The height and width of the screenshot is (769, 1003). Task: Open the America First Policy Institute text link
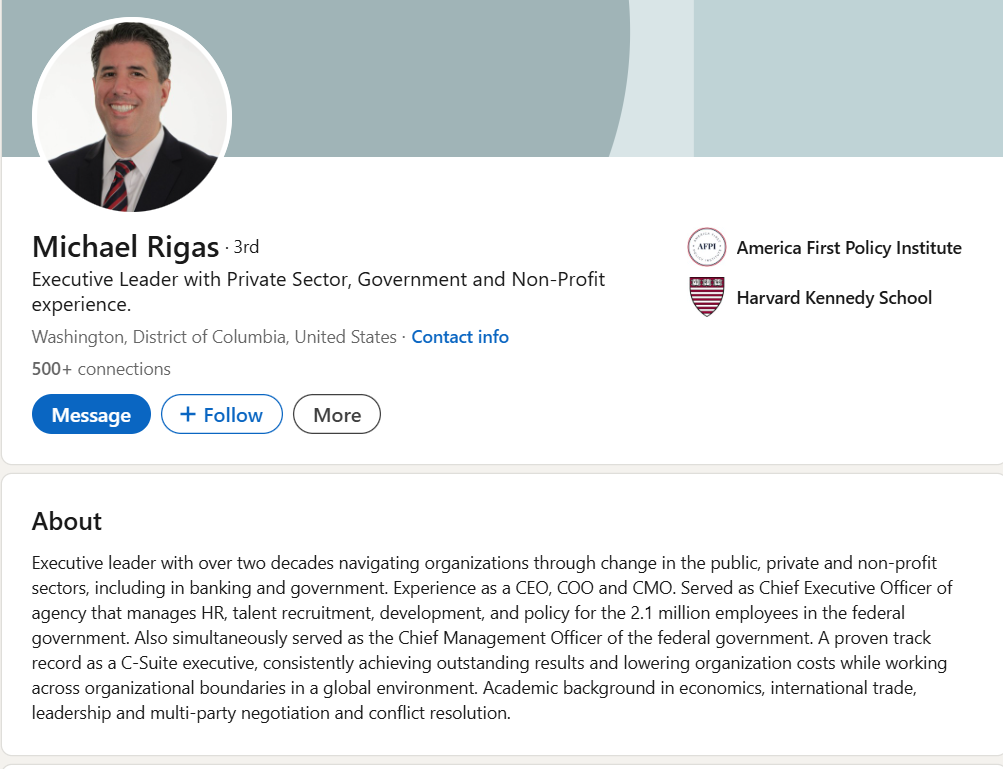pos(849,248)
